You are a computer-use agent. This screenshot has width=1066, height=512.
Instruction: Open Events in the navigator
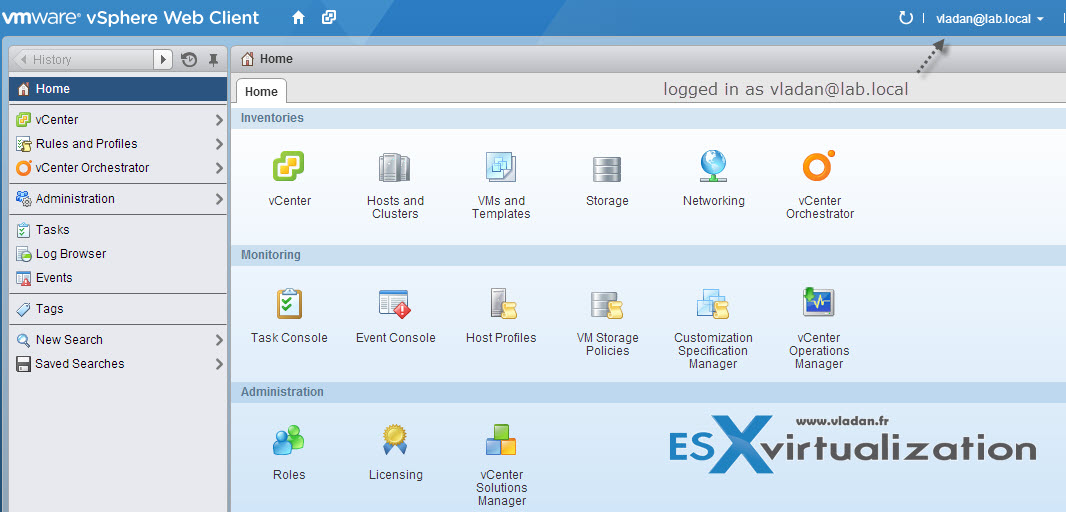click(x=118, y=277)
